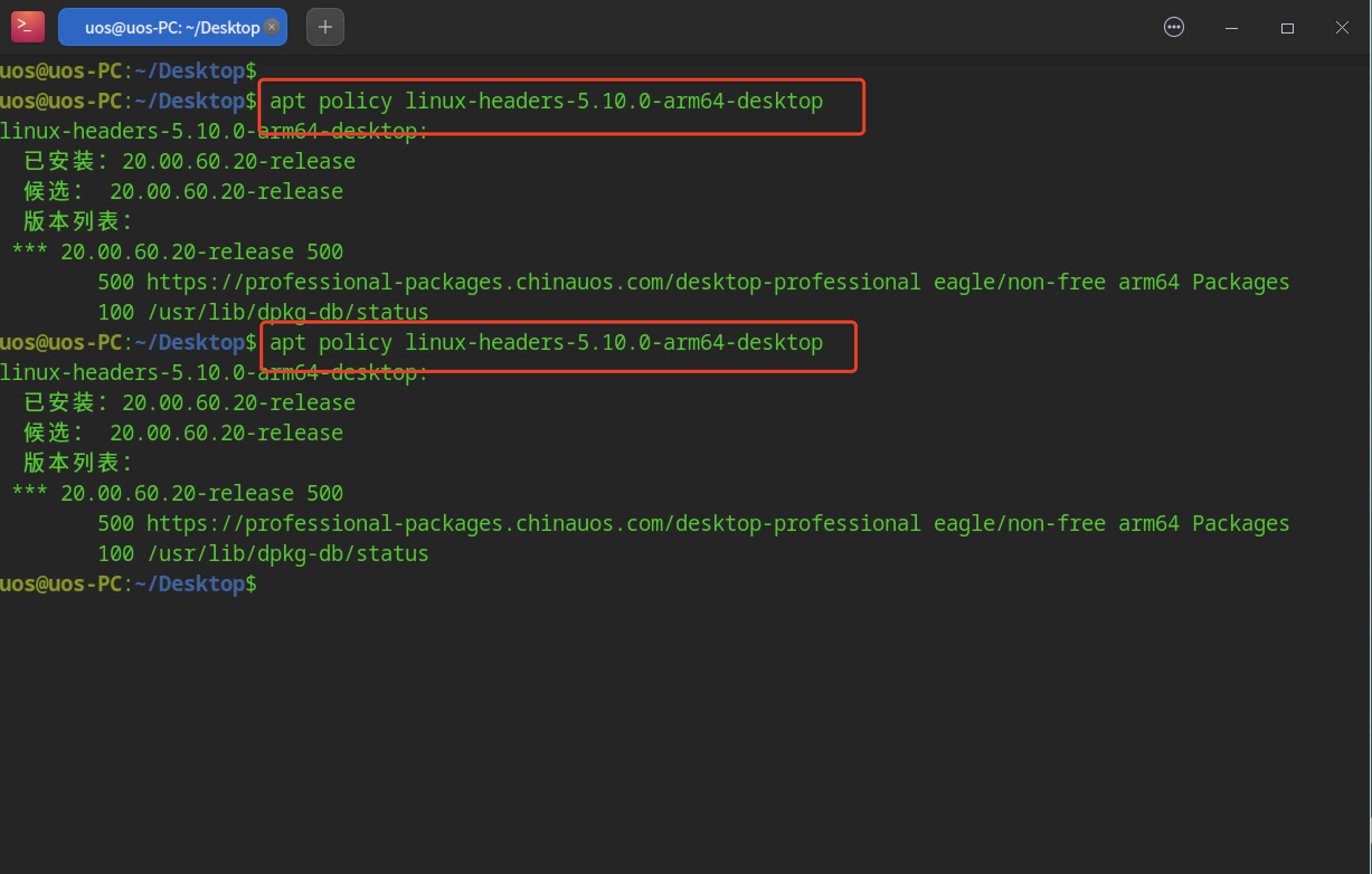Image resolution: width=1372 pixels, height=874 pixels.
Task: Click the first highlighted apt policy command
Action: [545, 101]
